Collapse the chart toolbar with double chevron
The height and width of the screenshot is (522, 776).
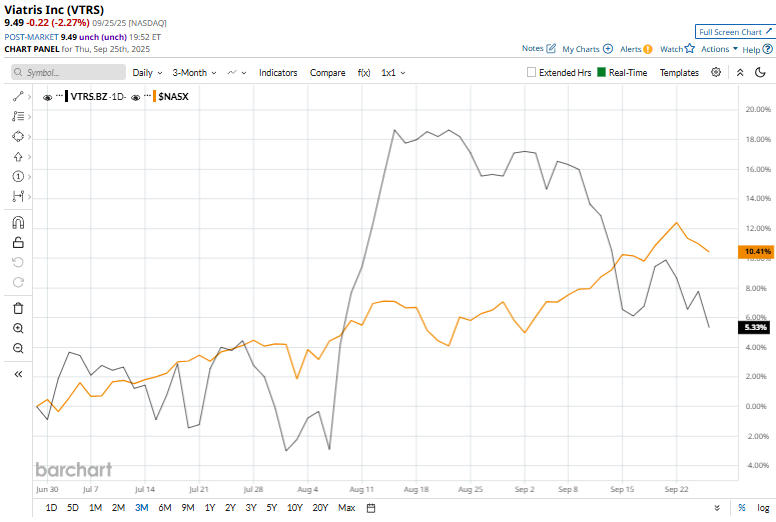[740, 72]
